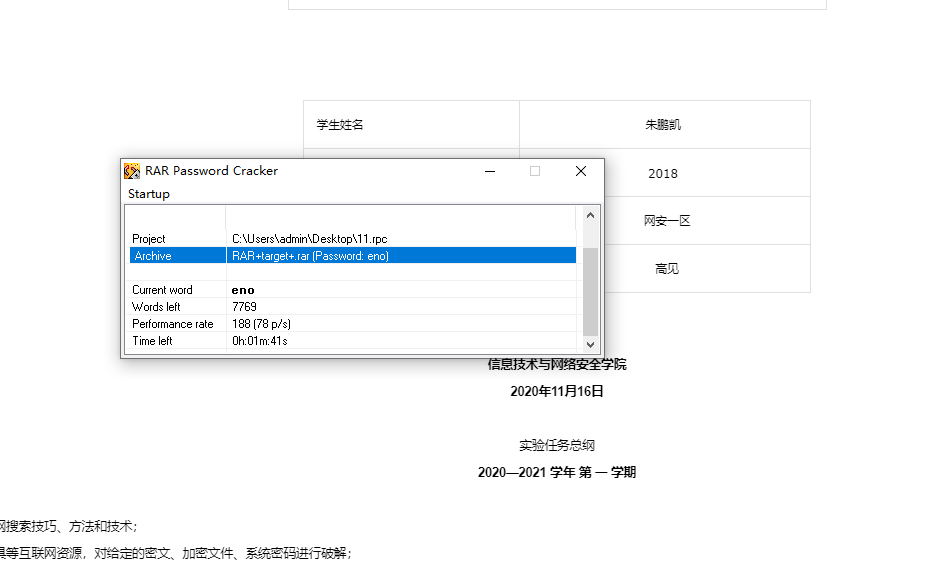Click the 实验任务总纲 heading
Image resolution: width=949 pixels, height=570 pixels.
tap(557, 445)
